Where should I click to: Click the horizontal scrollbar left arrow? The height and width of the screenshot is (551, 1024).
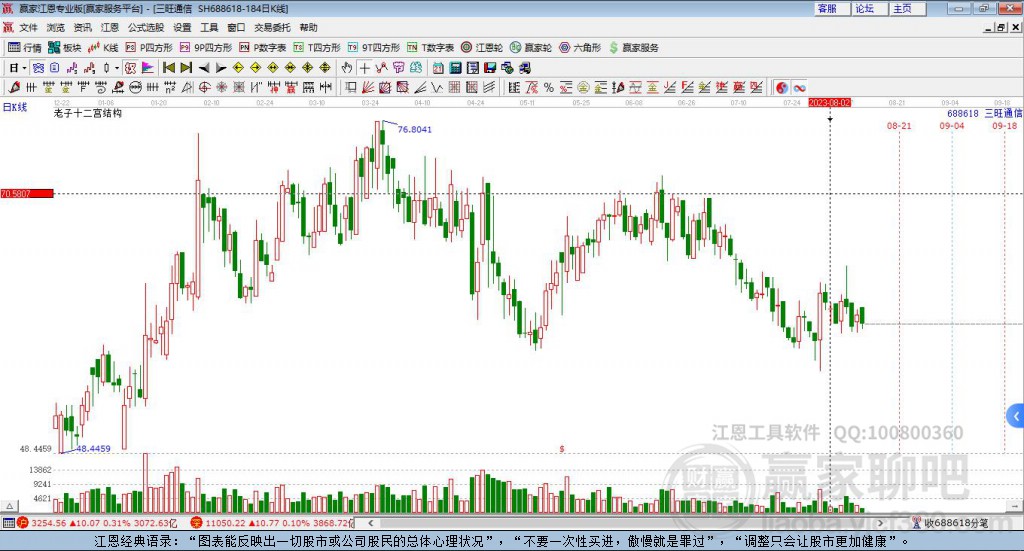click(x=370, y=523)
